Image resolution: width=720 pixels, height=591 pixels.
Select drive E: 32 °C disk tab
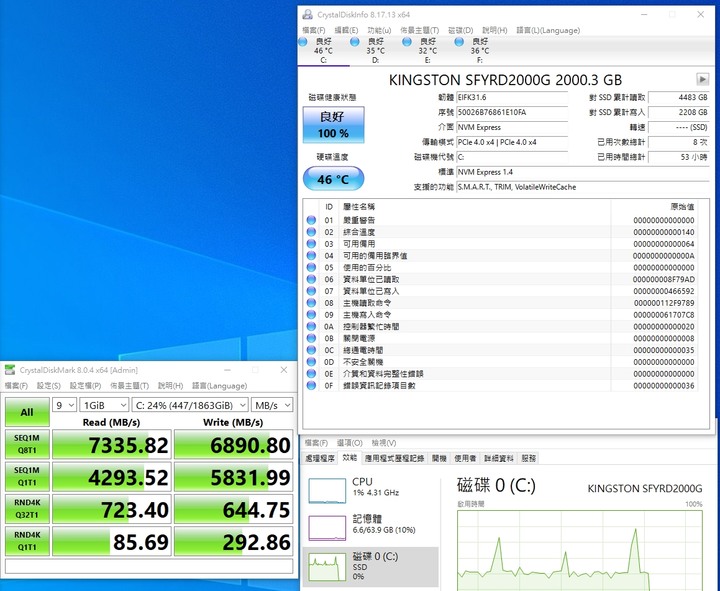click(x=427, y=51)
